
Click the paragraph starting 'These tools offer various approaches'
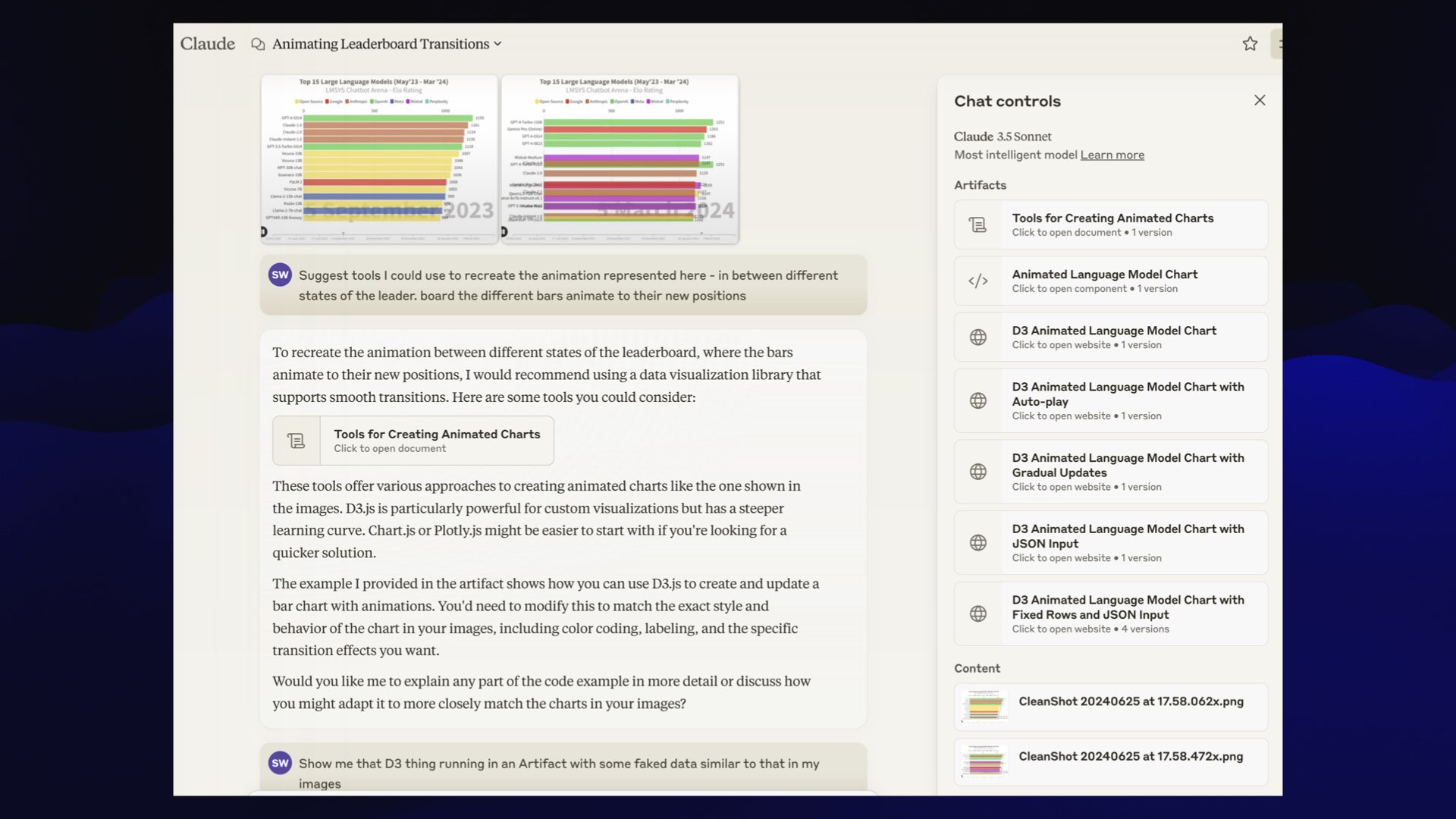pyautogui.click(x=537, y=519)
